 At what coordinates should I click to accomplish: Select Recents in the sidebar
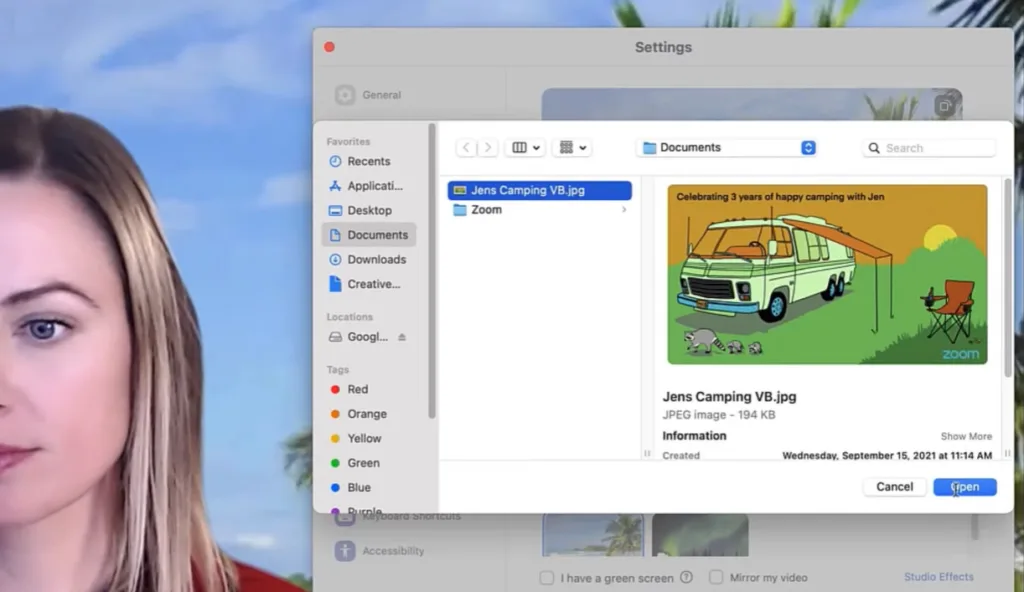pyautogui.click(x=368, y=161)
